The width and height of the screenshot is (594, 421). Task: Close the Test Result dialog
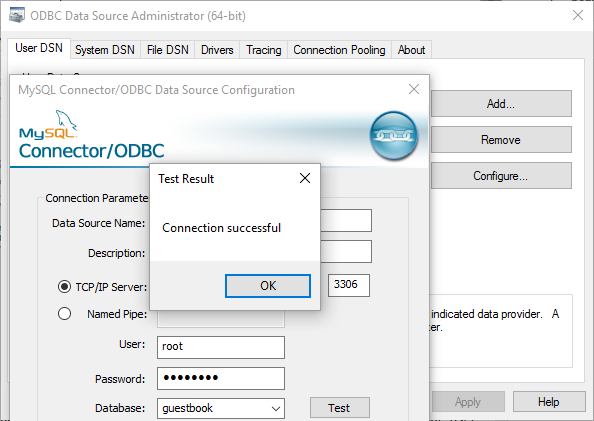click(305, 178)
